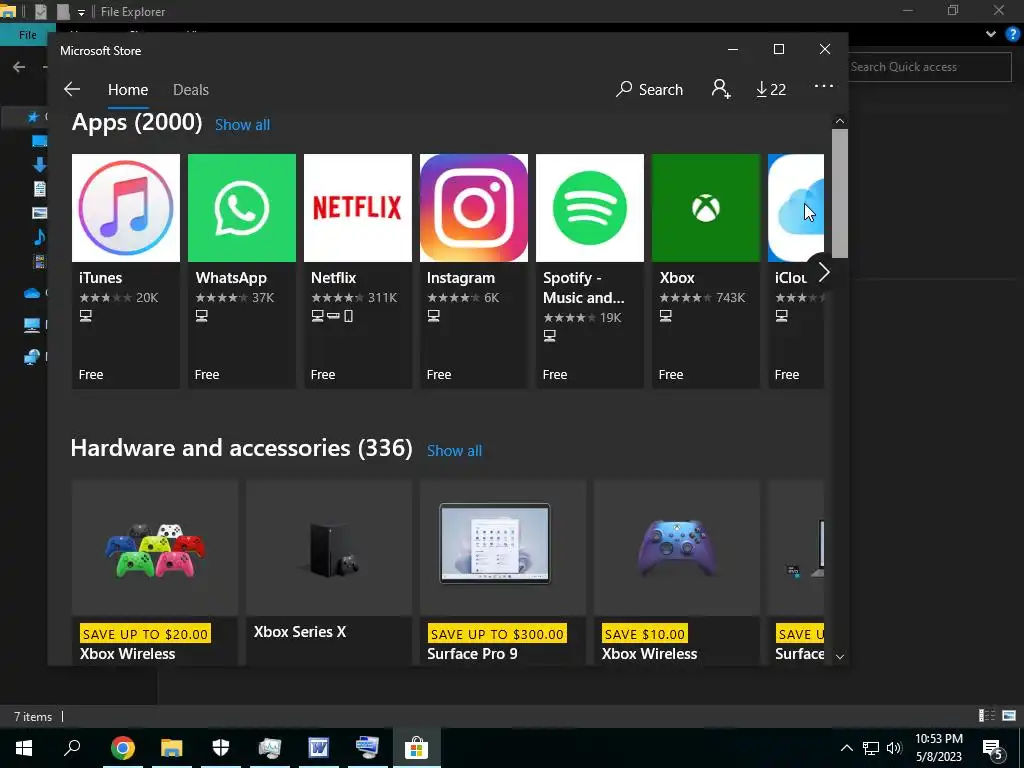The height and width of the screenshot is (768, 1024).
Task: Open the Instagram app icon
Action: point(473,208)
